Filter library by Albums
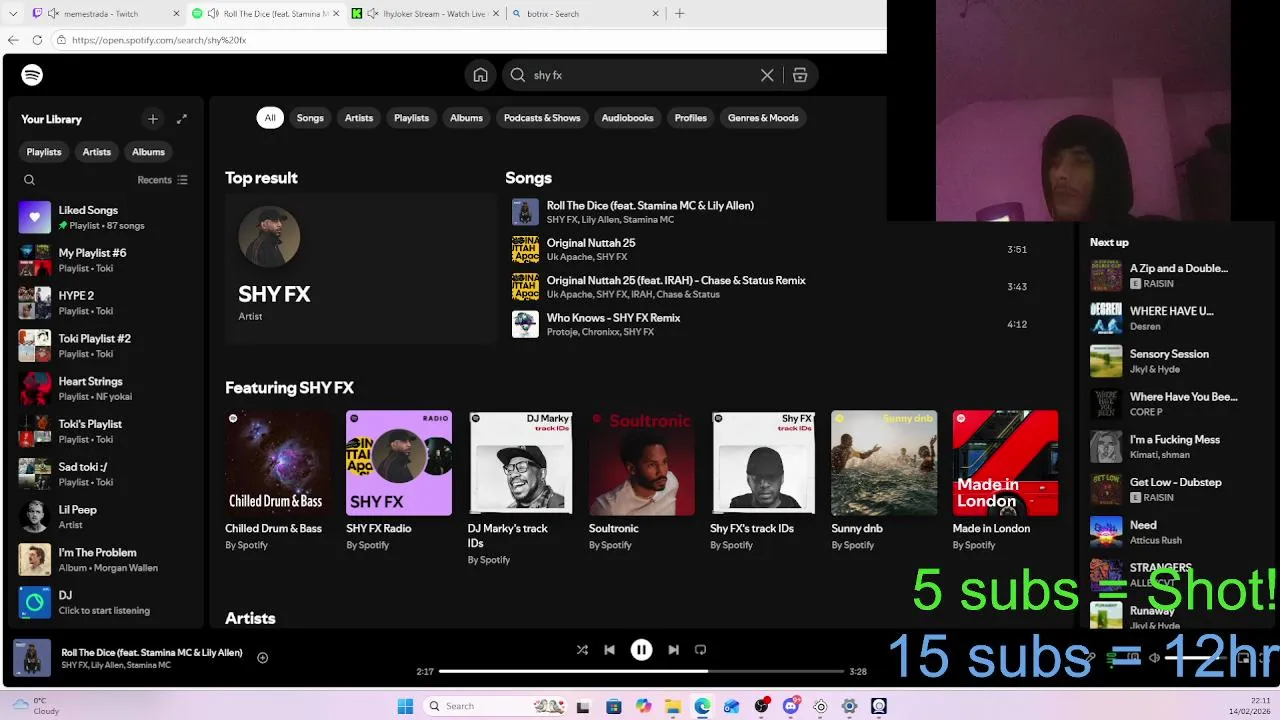Screen dimensions: 1280x720 tap(148, 152)
